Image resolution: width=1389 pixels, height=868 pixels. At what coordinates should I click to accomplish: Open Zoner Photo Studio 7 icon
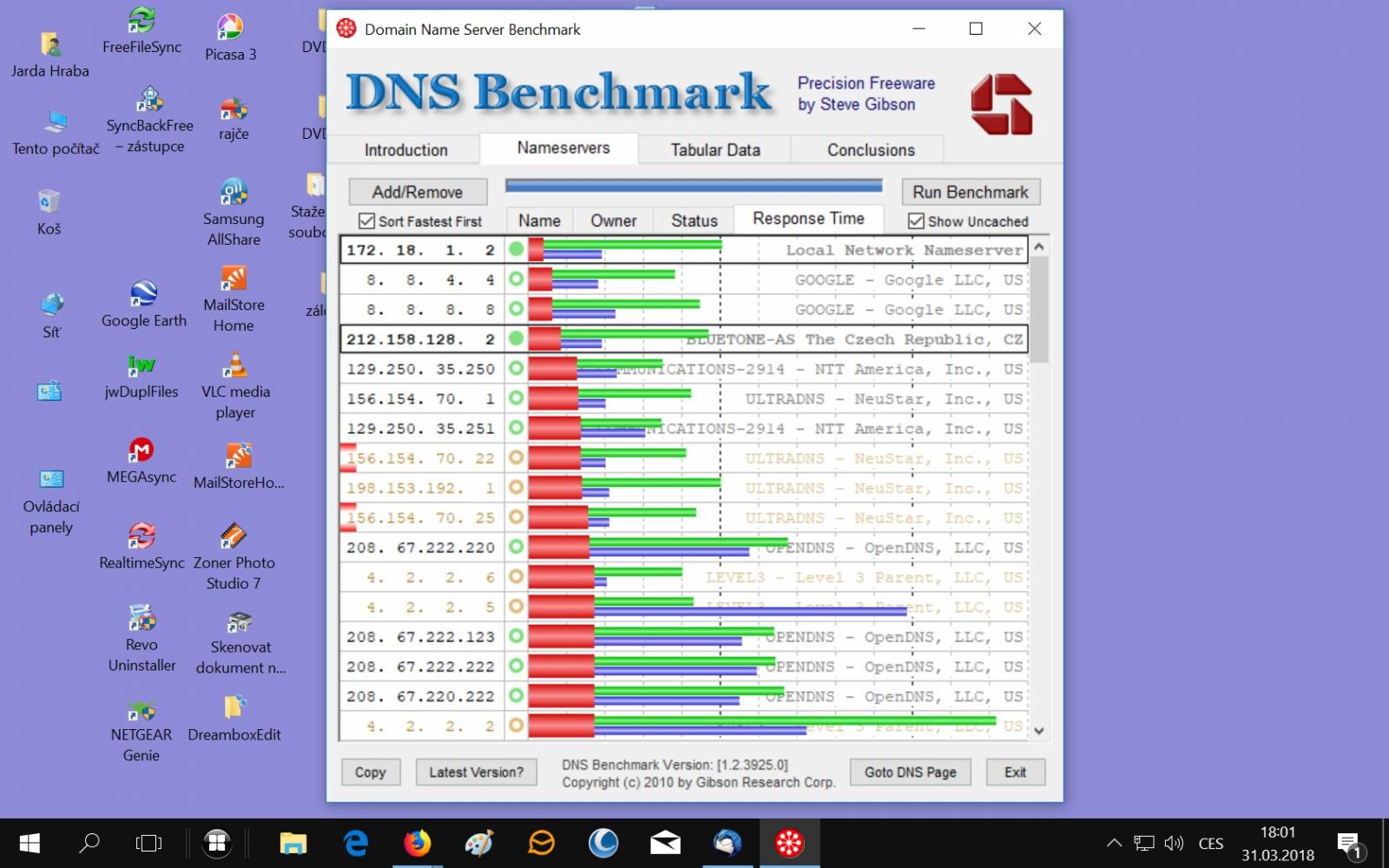234,557
